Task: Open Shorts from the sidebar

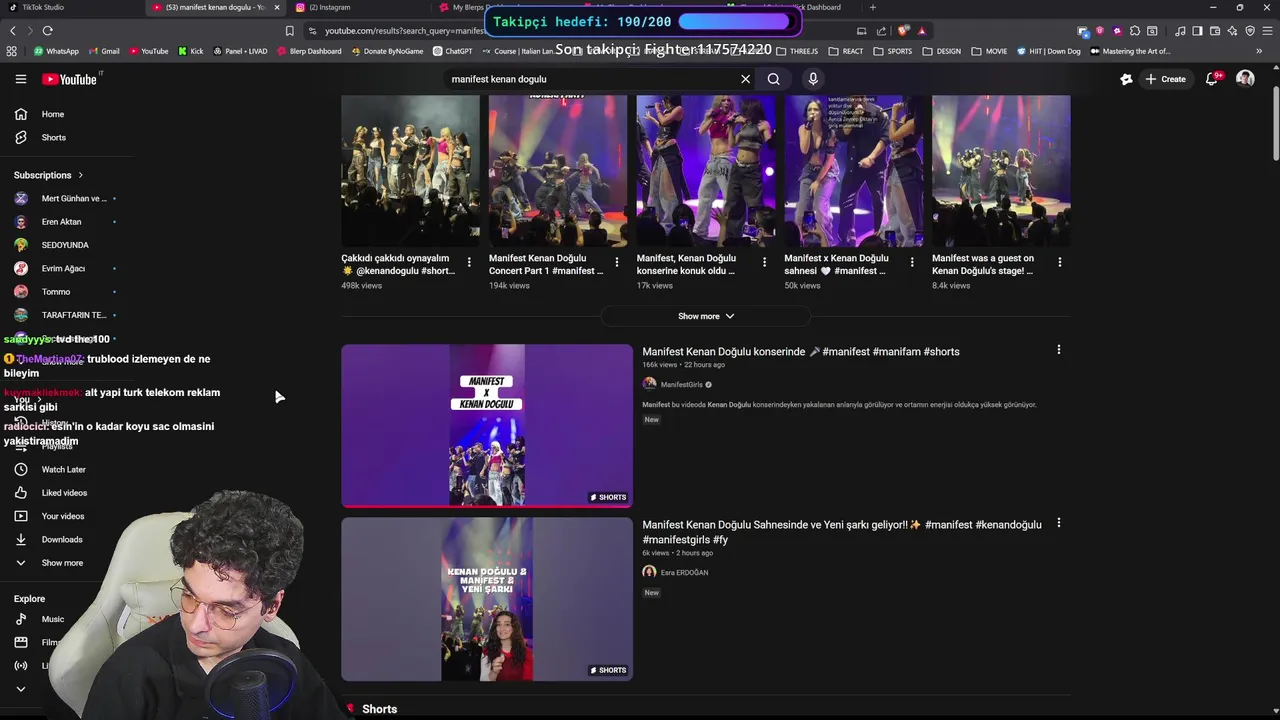Action: (53, 137)
